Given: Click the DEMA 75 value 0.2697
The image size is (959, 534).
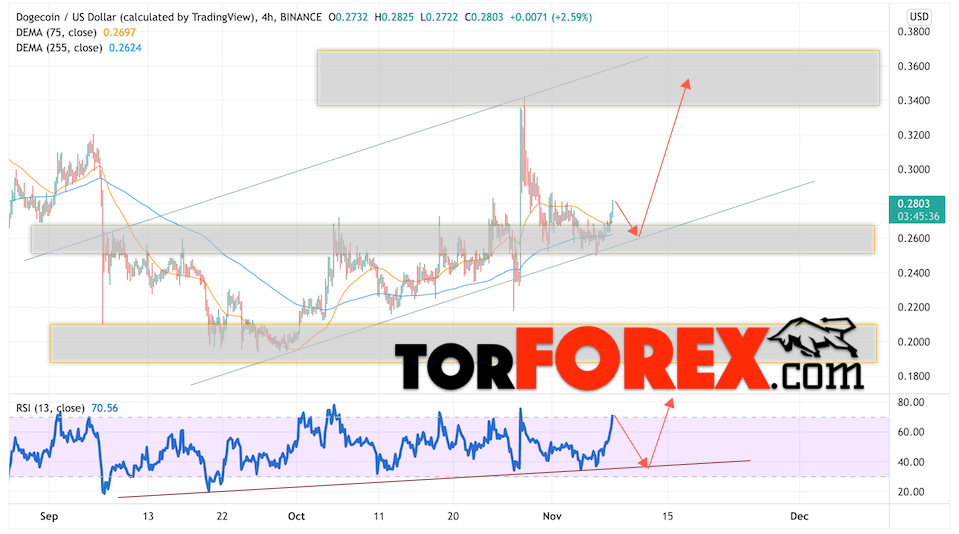Looking at the screenshot, I should click(x=119, y=32).
